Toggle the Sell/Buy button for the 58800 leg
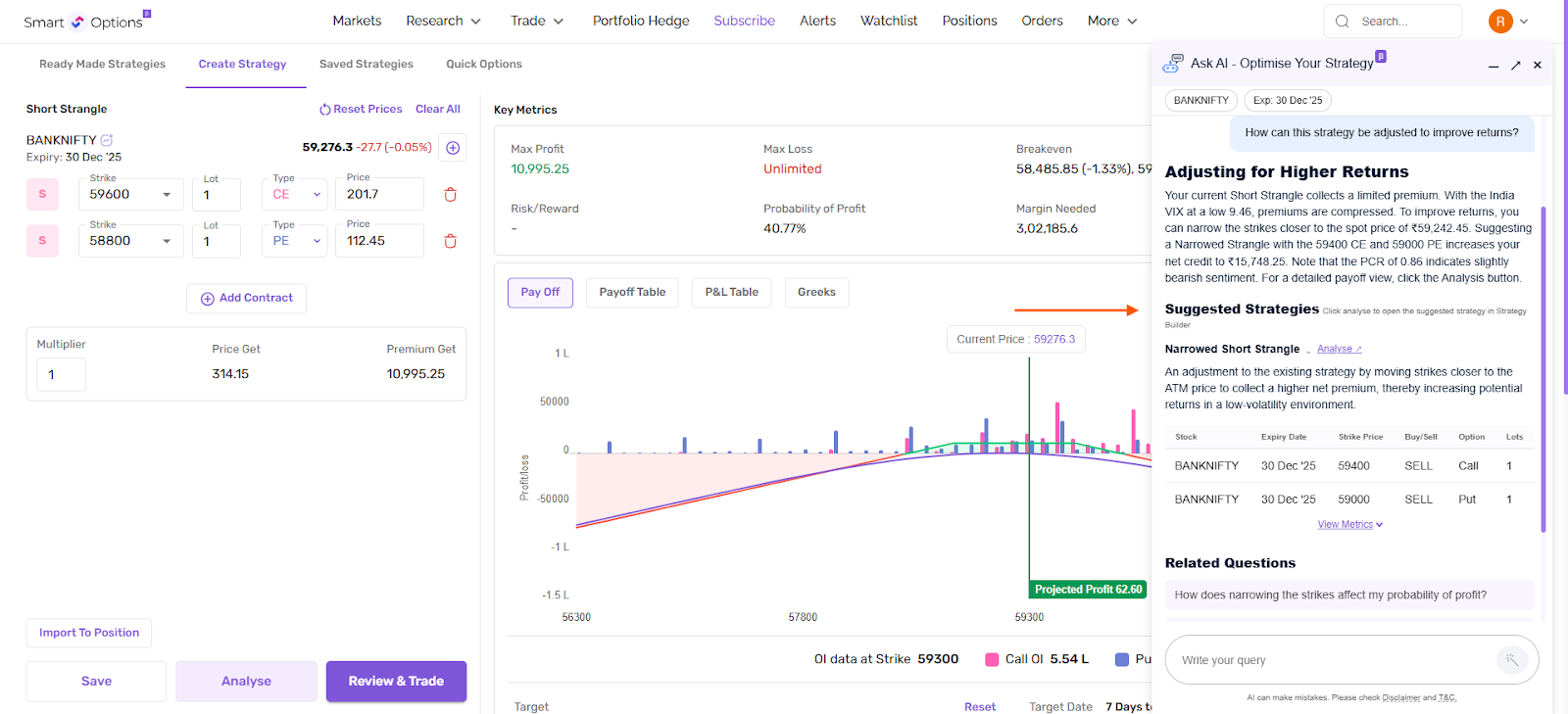This screenshot has width=1568, height=714. (42, 241)
